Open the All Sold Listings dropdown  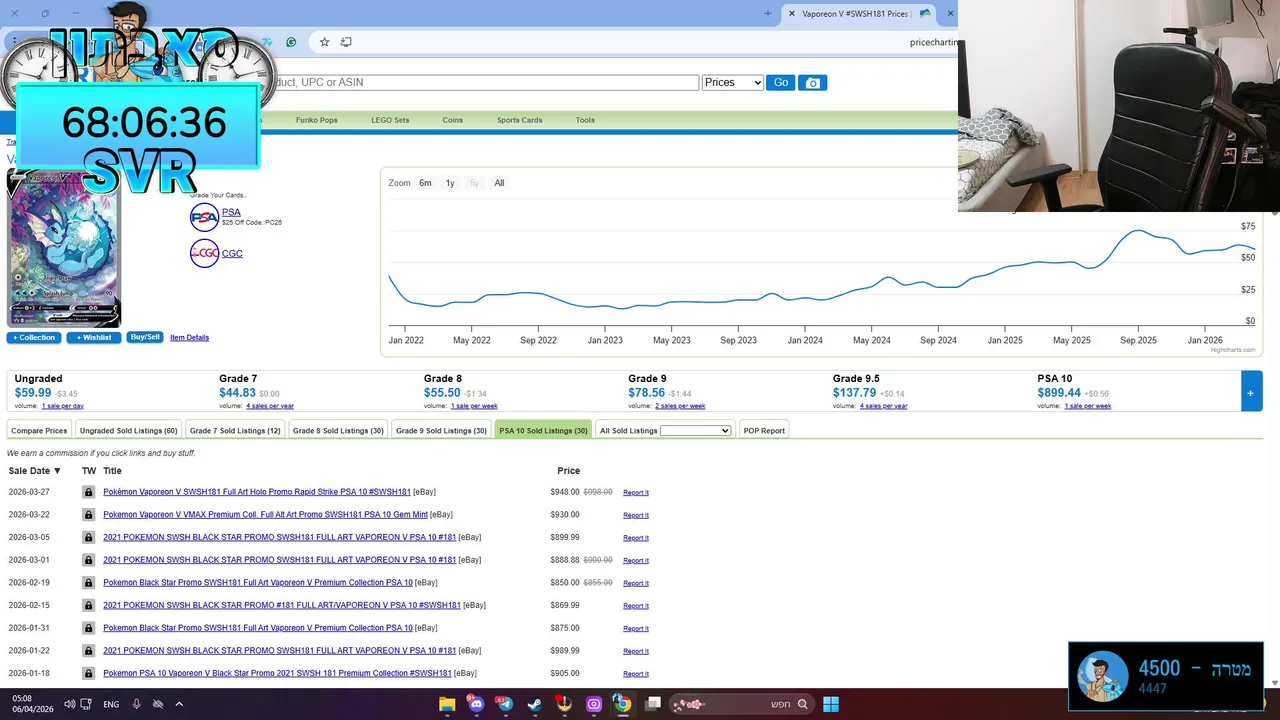[x=695, y=431]
